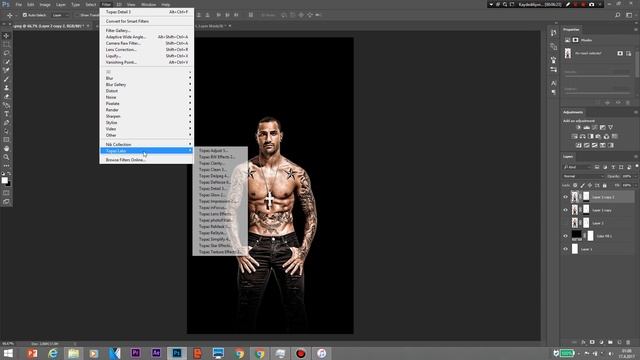640x360 pixels.
Task: Select the Clone Stamp tool
Action: (x=6, y=88)
